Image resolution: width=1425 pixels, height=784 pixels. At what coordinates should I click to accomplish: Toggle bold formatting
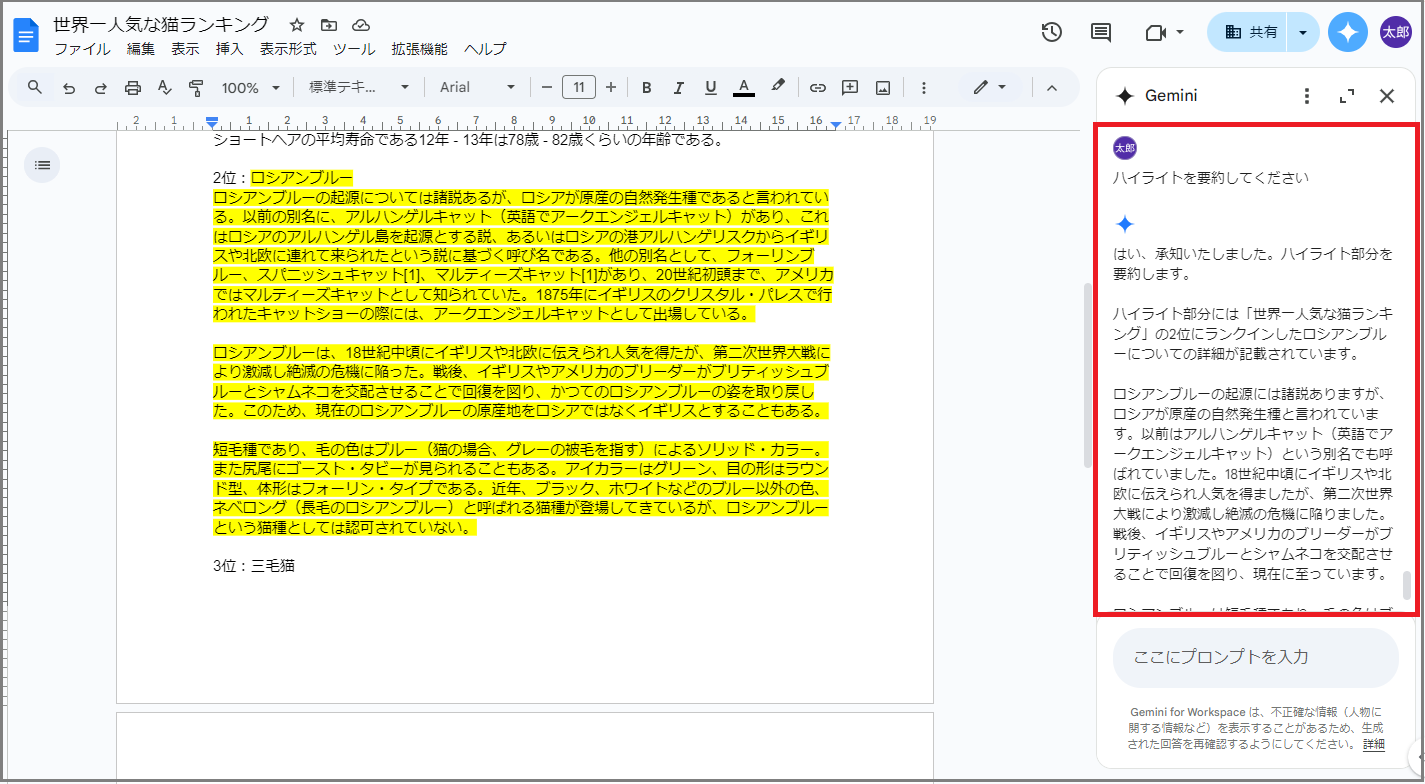click(647, 88)
